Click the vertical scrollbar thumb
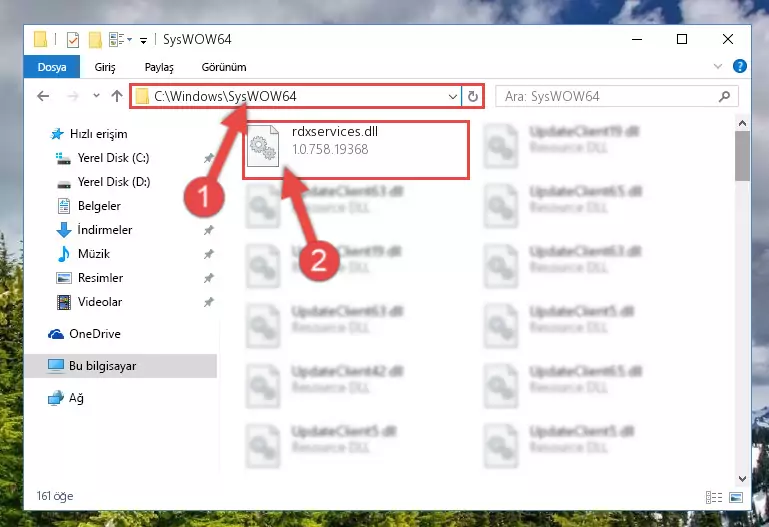Viewport: 769px width, 527px height. [x=742, y=156]
